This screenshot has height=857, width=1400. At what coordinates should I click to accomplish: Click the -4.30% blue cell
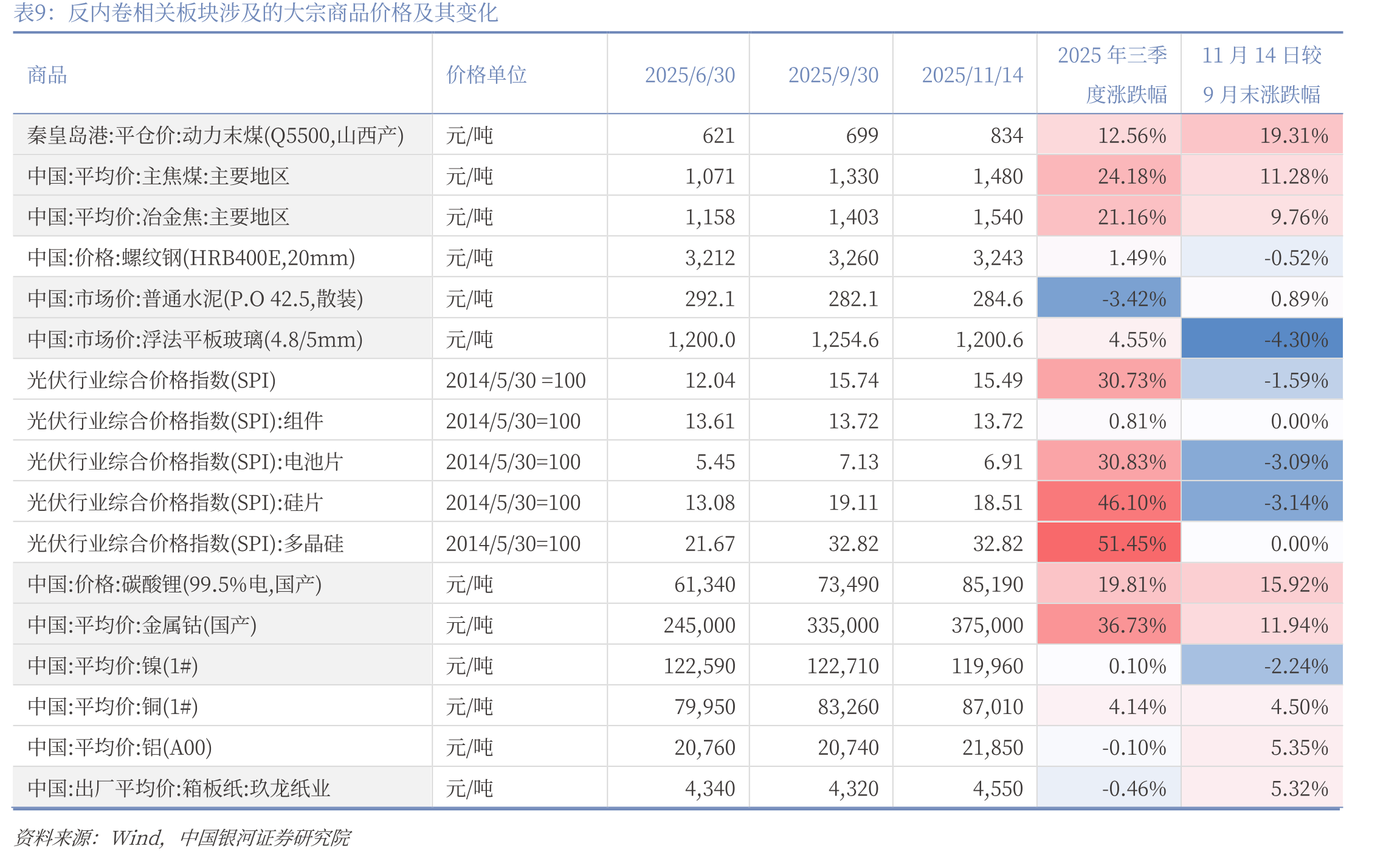tap(1262, 339)
